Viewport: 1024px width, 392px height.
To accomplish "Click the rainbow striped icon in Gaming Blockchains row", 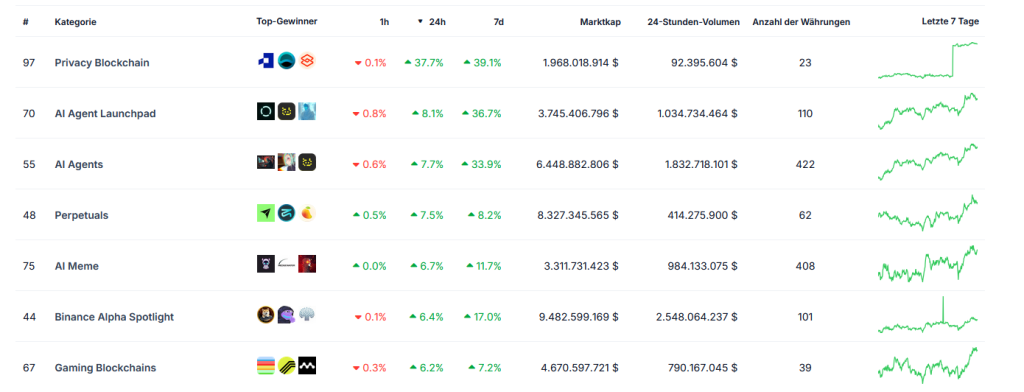I will click(x=266, y=366).
